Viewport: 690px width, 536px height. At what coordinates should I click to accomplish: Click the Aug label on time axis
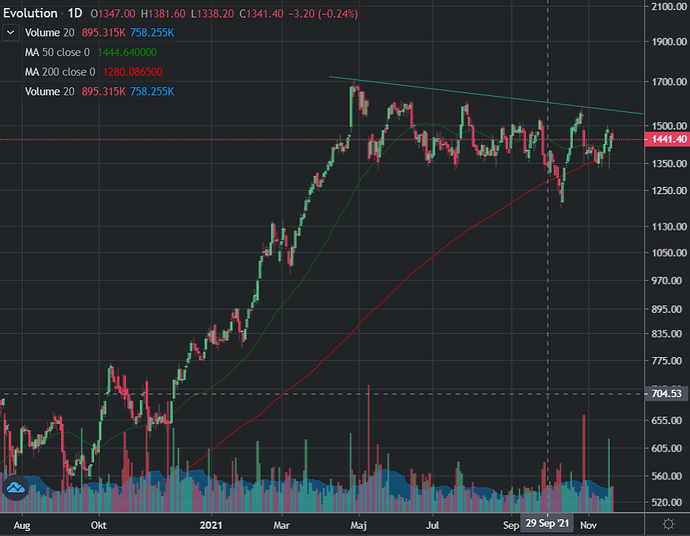22,525
